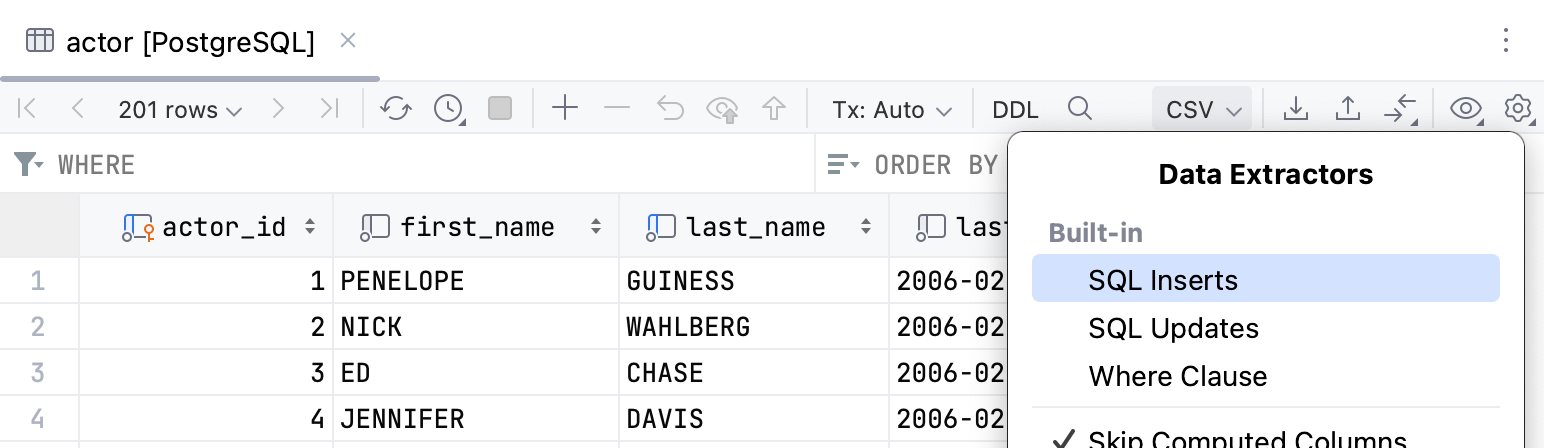
Task: Click the compare data arrows icon
Action: [x=1401, y=109]
